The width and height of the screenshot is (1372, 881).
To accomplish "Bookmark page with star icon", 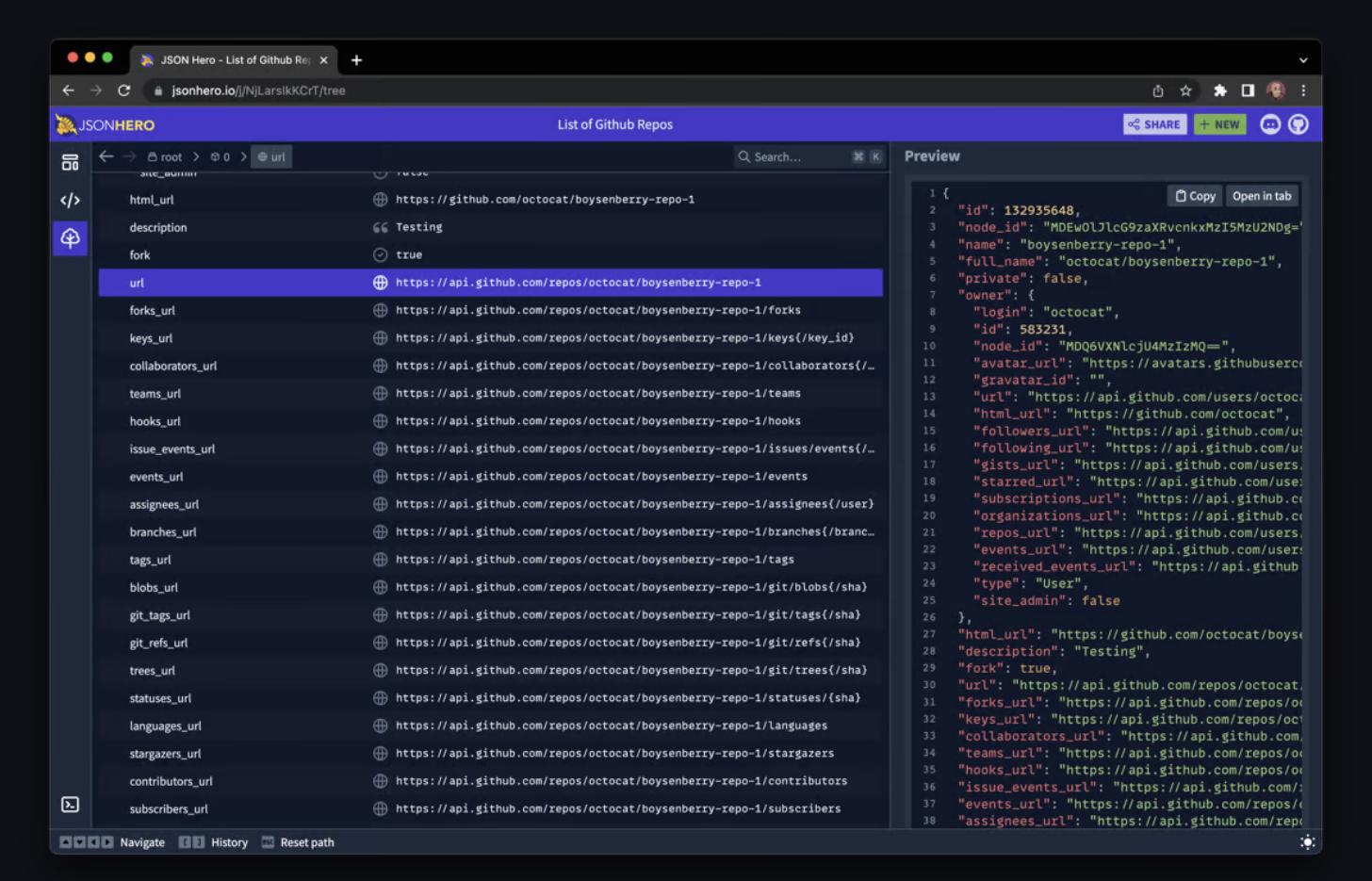I will 1185,90.
